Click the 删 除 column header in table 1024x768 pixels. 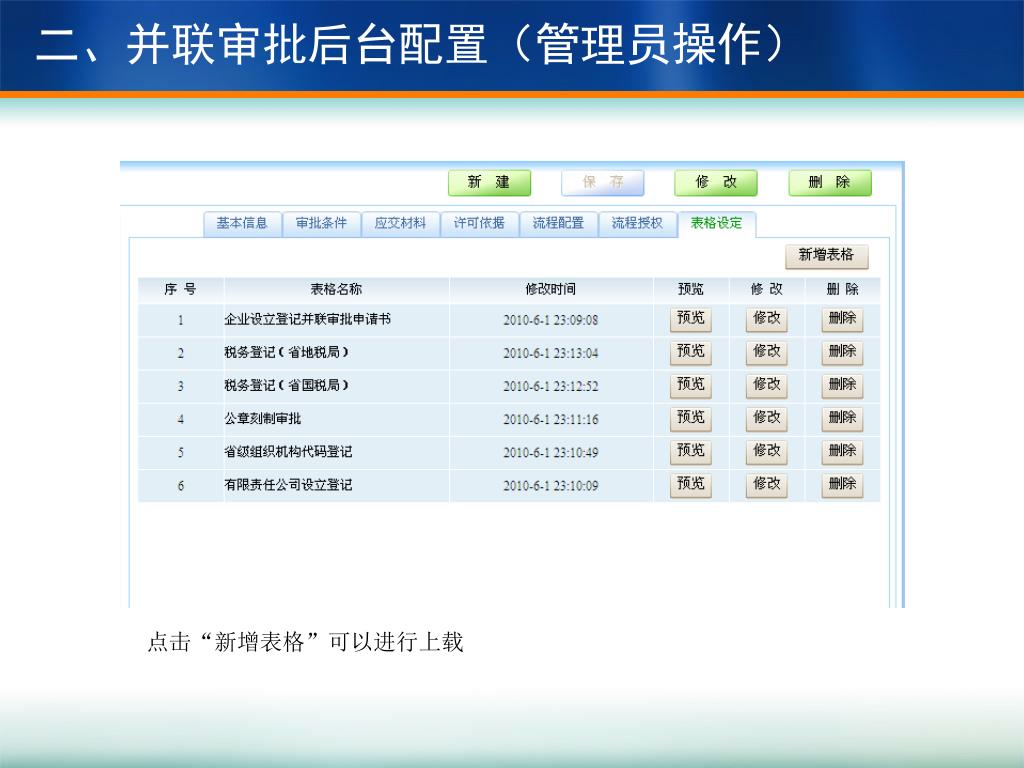pyautogui.click(x=842, y=289)
